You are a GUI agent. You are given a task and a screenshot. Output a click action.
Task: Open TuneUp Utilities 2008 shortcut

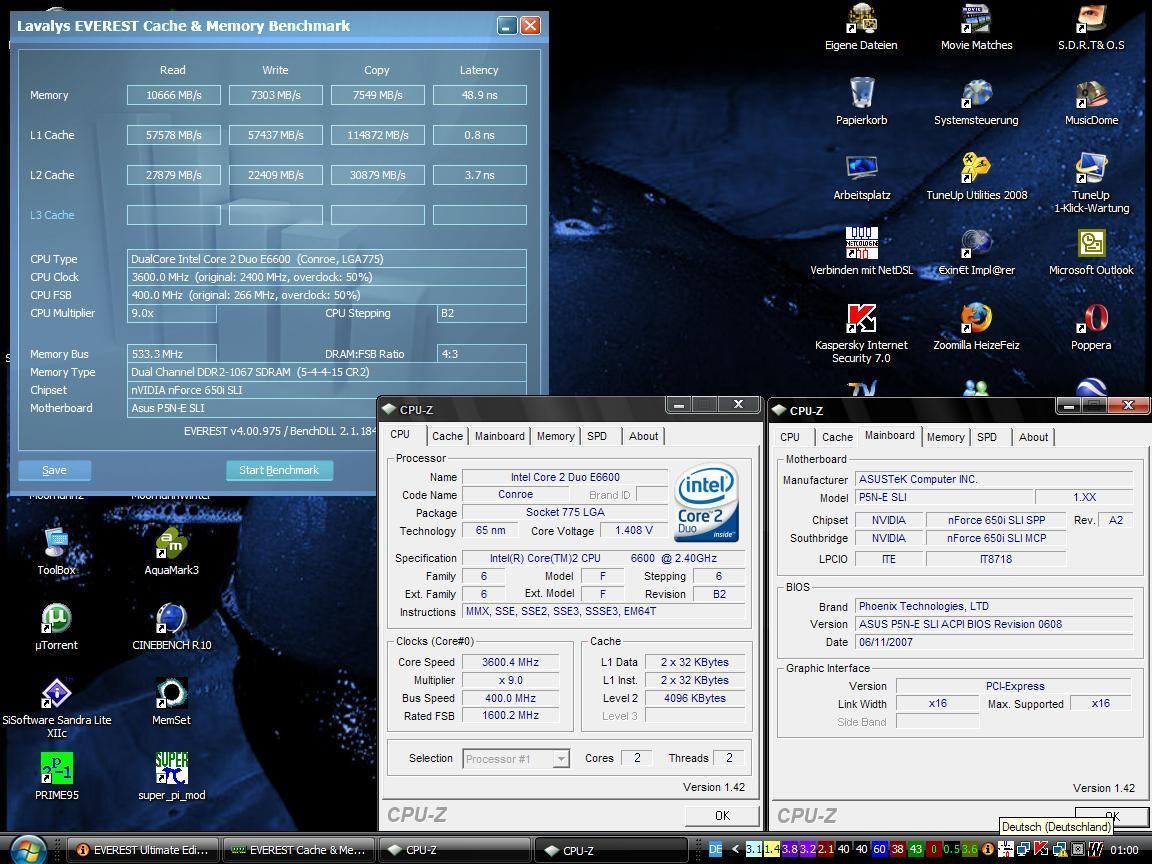pyautogui.click(x=976, y=170)
